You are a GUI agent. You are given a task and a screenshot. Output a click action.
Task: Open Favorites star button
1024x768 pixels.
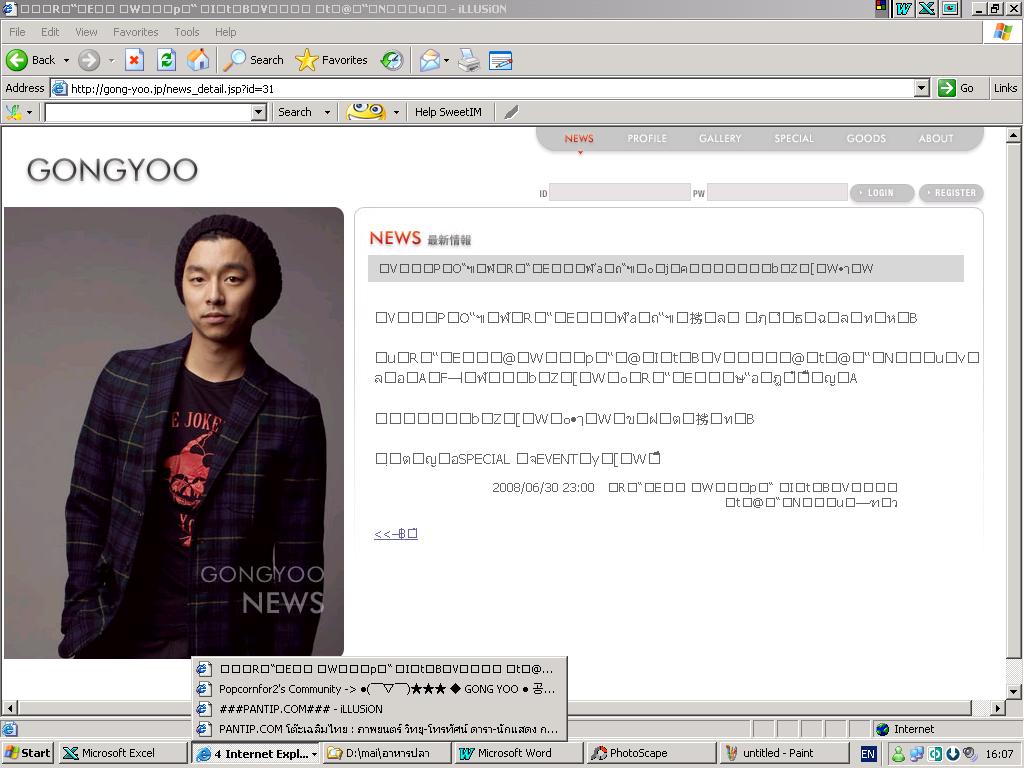click(x=332, y=60)
